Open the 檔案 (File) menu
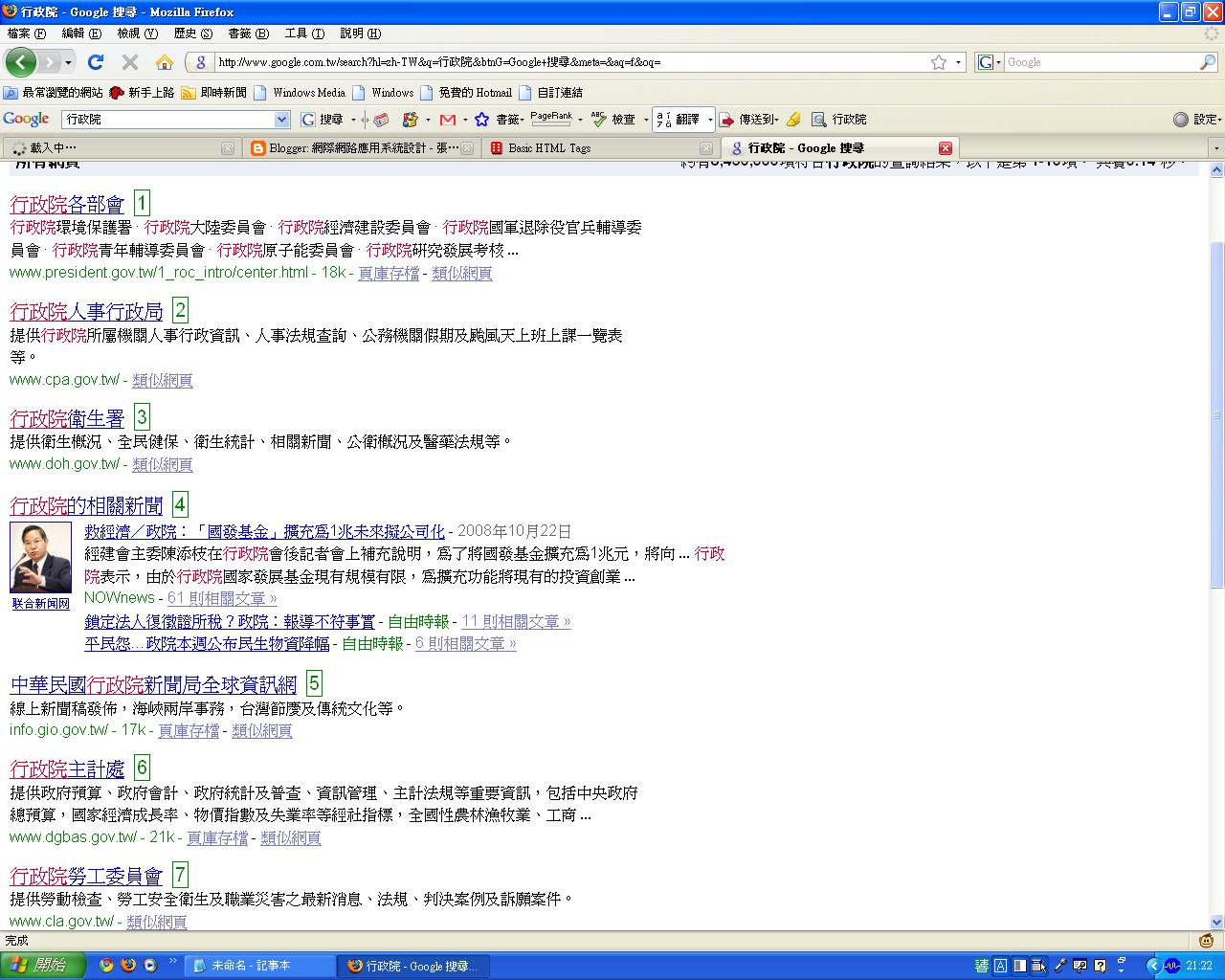 (x=26, y=33)
